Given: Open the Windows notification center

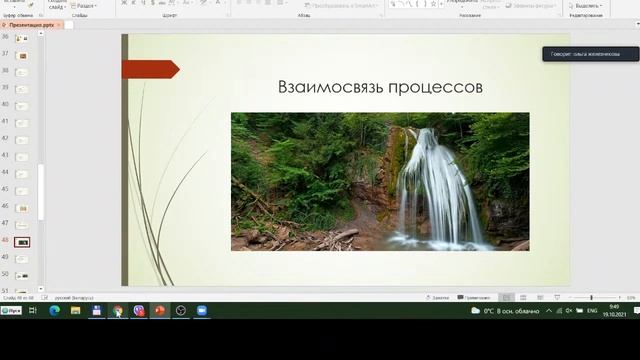Looking at the screenshot, I should (636, 311).
